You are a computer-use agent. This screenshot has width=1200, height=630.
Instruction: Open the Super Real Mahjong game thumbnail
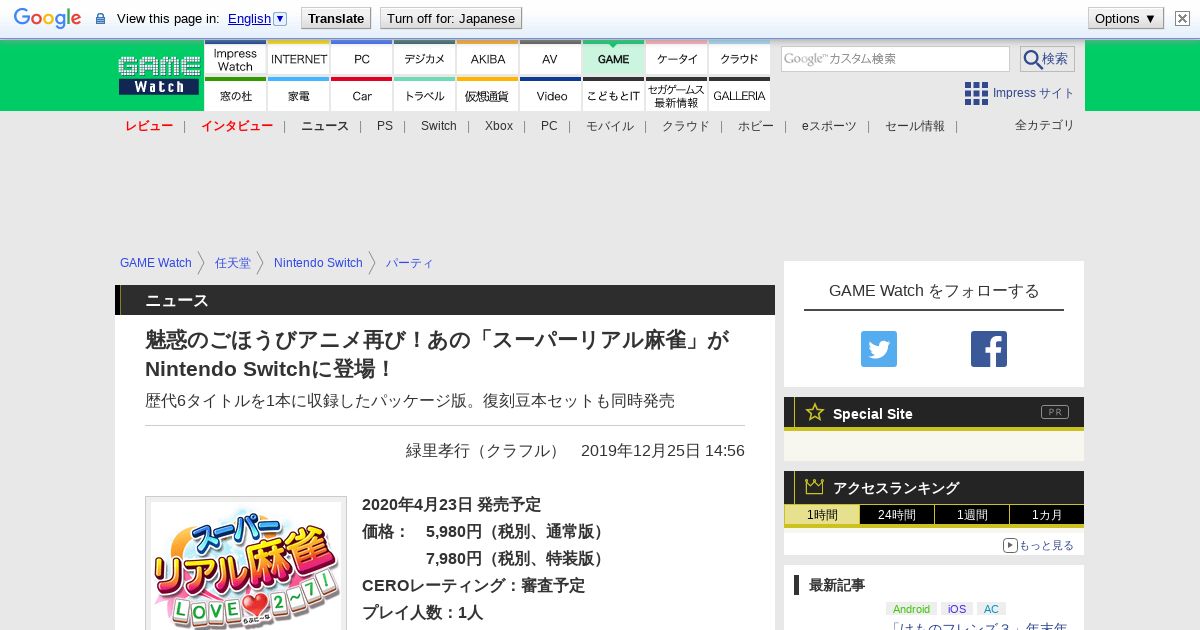(x=246, y=563)
